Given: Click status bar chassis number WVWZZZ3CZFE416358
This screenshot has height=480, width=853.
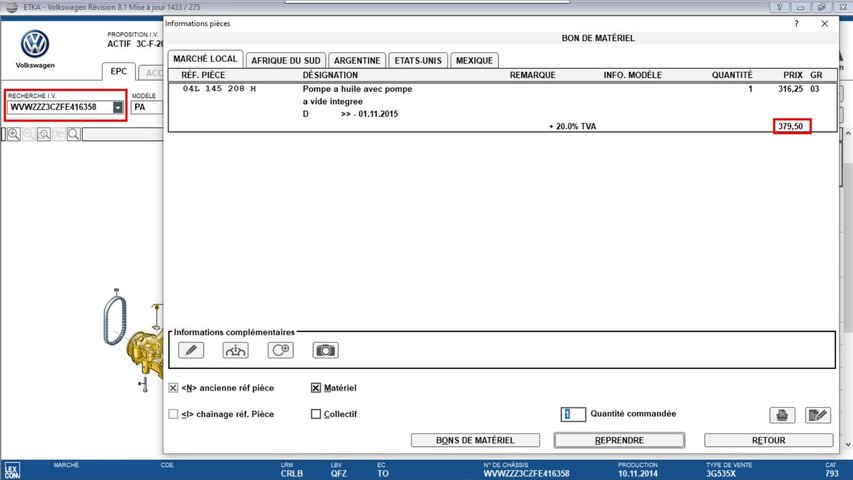Looking at the screenshot, I should coord(527,473).
